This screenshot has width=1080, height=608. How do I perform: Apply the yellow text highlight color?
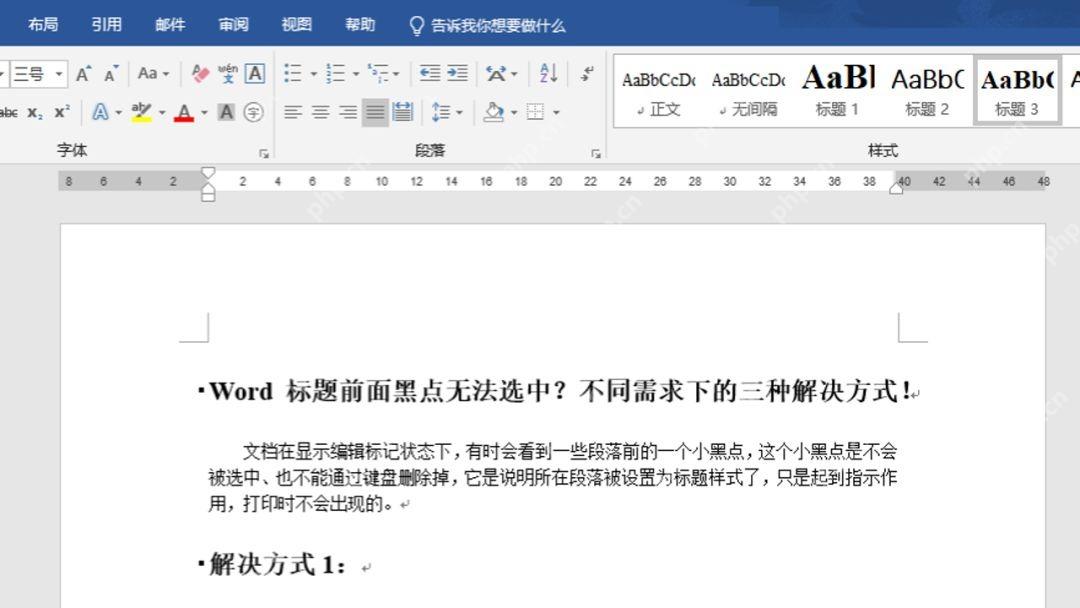(x=141, y=112)
